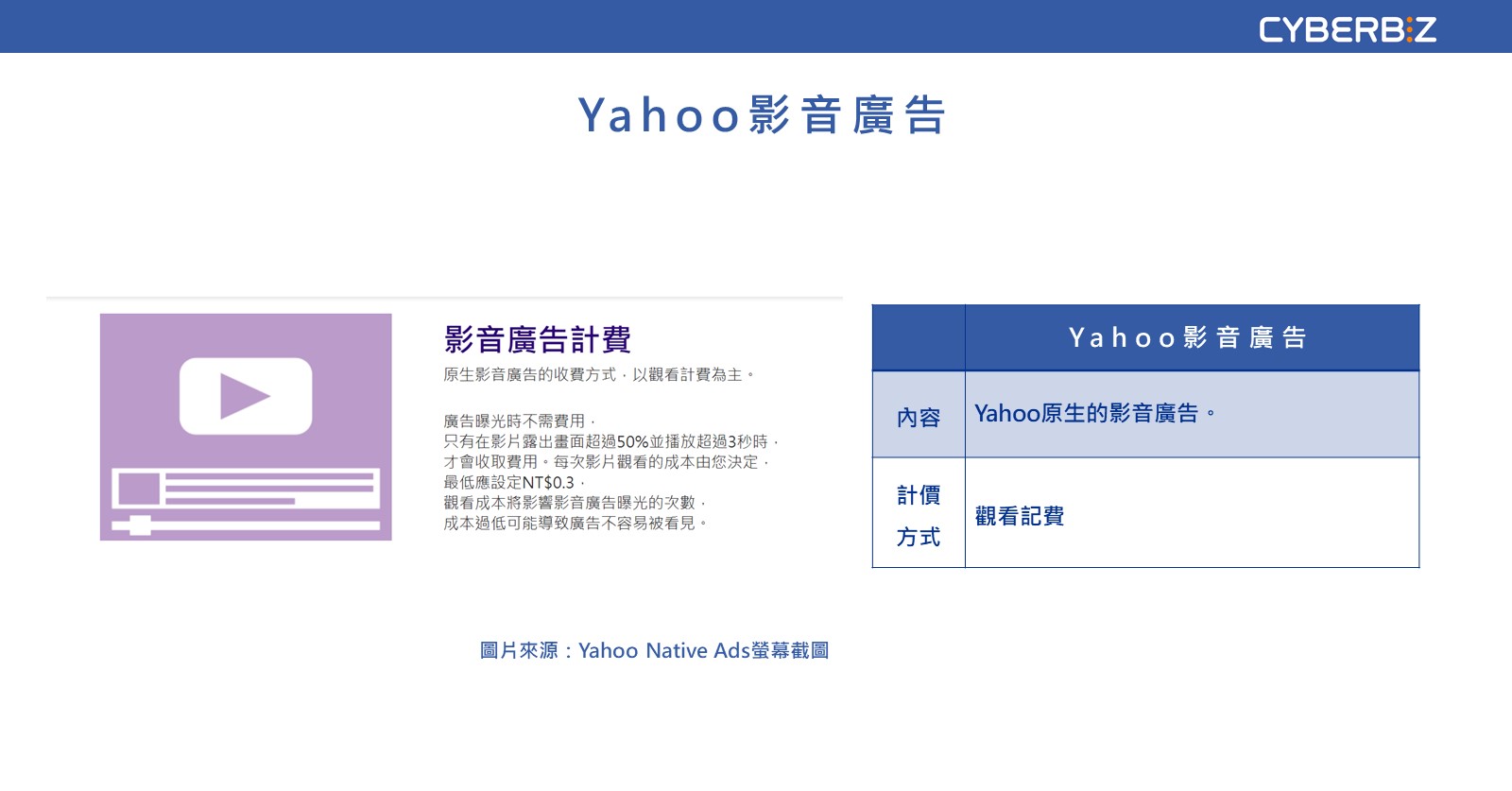
Task: Click the line '最低應設定NT$0.3，'
Action: coord(515,483)
